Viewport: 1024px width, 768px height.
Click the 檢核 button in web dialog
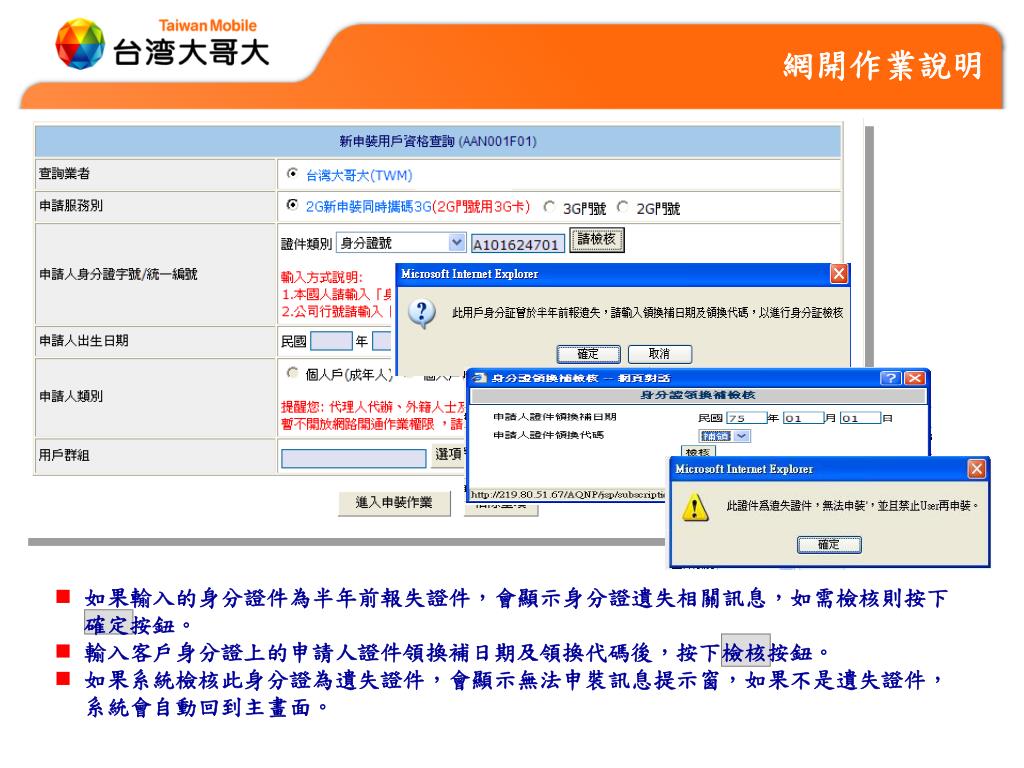698,452
